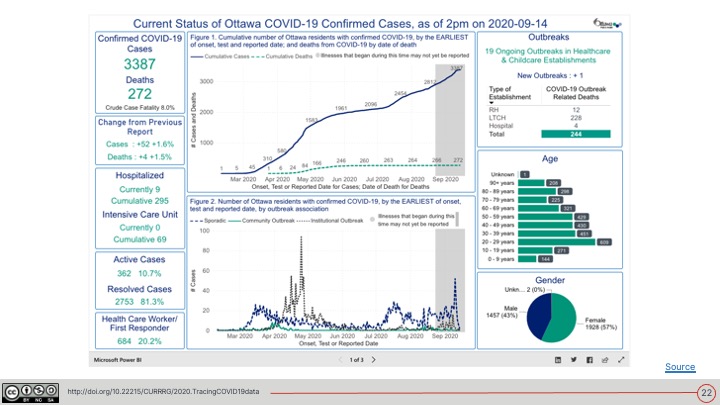Select the 90+ years age bar
The height and width of the screenshot is (405, 720).
coord(531,183)
